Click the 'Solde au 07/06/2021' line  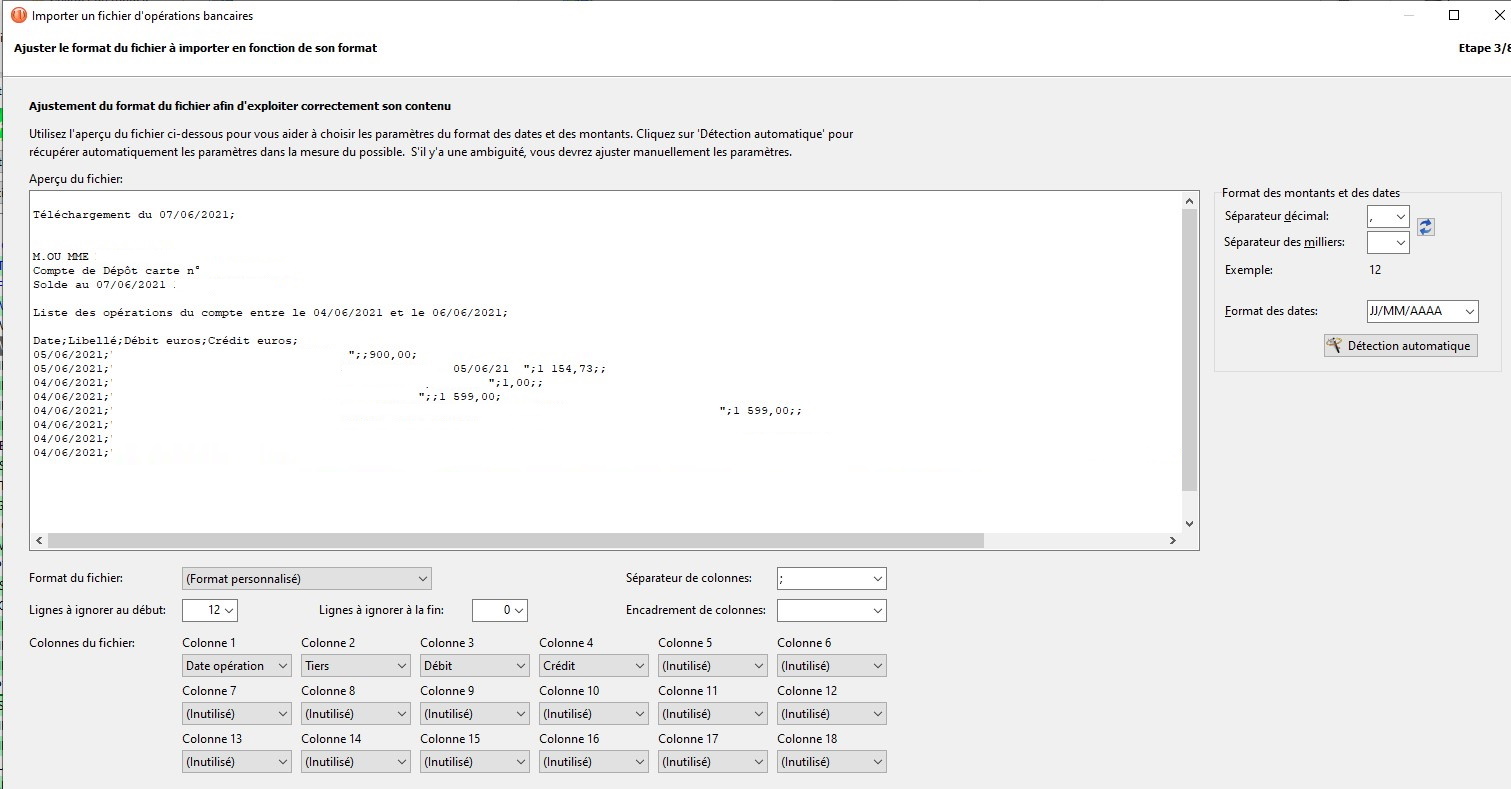point(99,285)
